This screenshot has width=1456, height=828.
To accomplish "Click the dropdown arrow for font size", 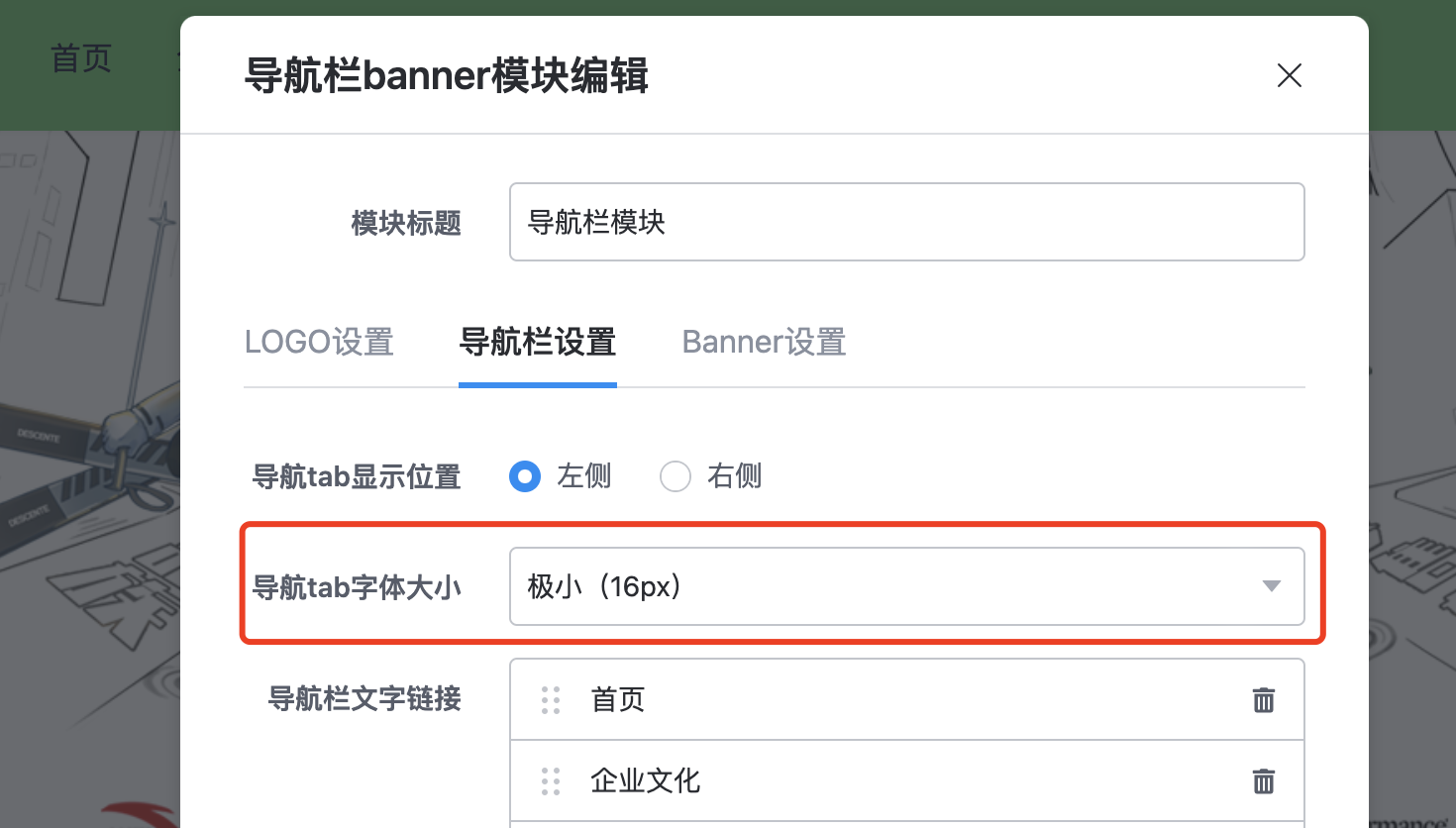I will (x=1272, y=586).
